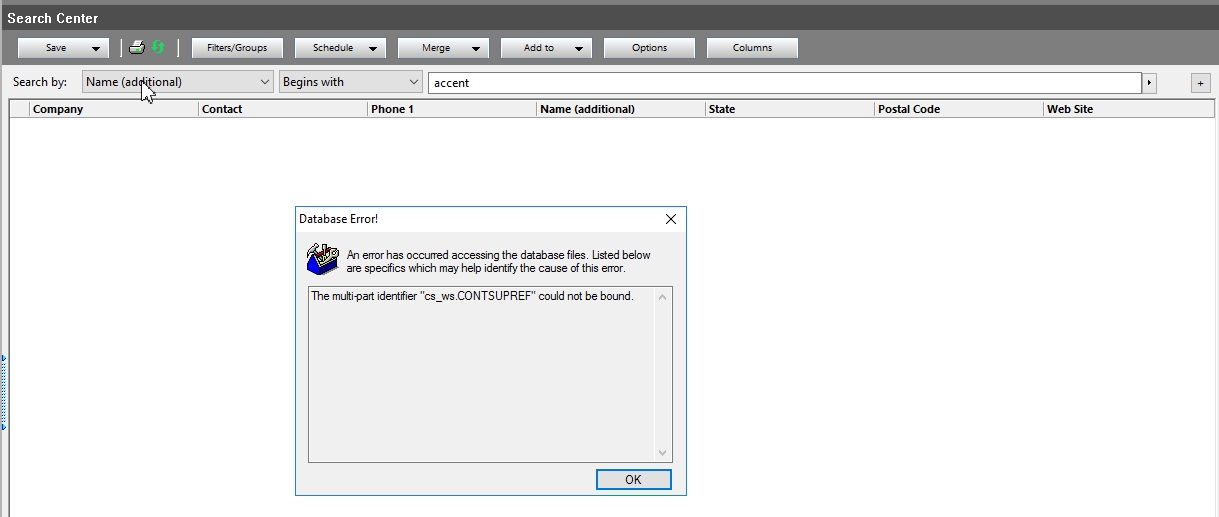Click the error message scrollbar down arrow

click(662, 453)
